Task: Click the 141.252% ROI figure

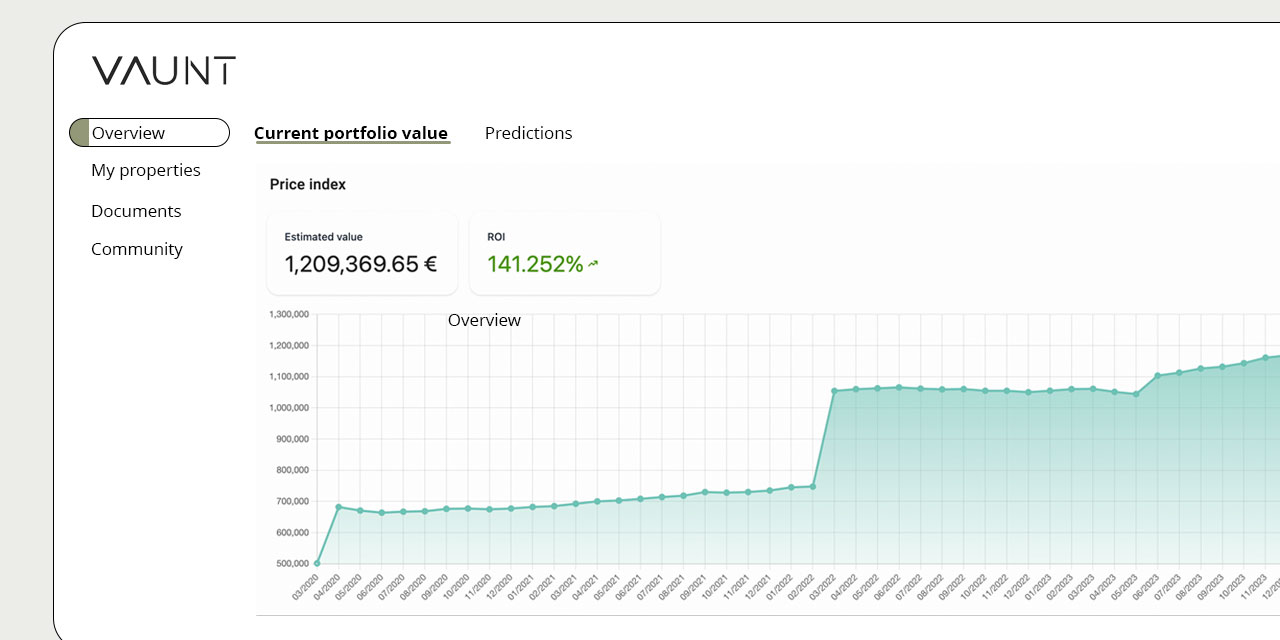Action: [x=535, y=264]
